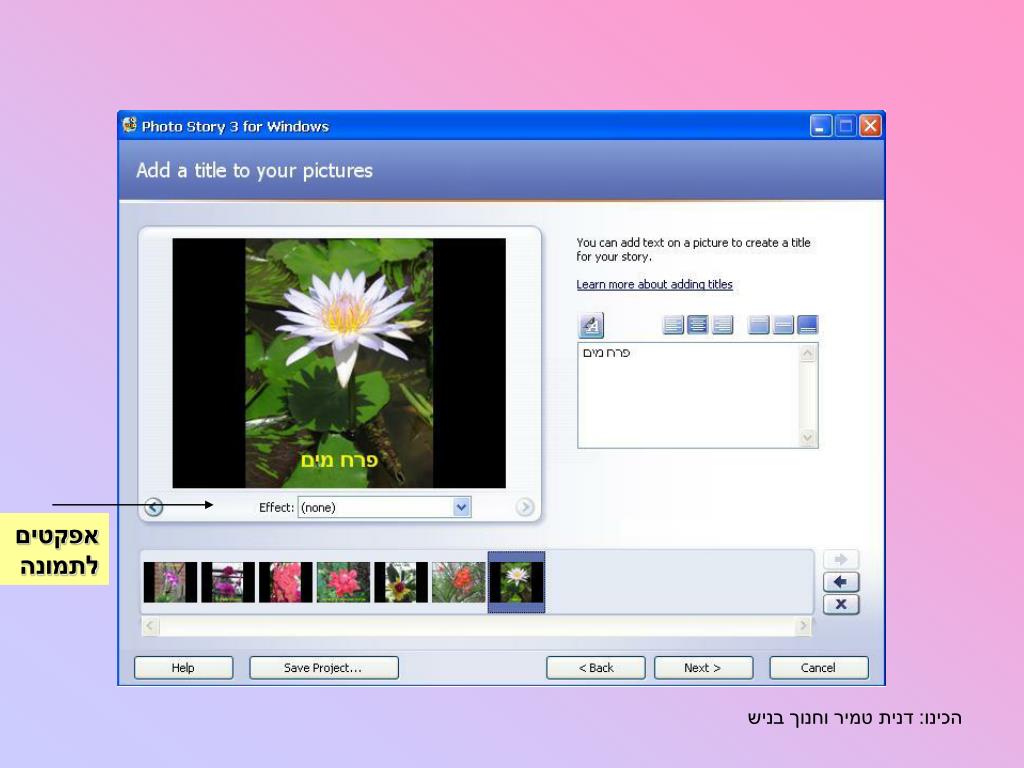The image size is (1024, 768).
Task: Move selected picture left in filmstrip
Action: click(841, 582)
